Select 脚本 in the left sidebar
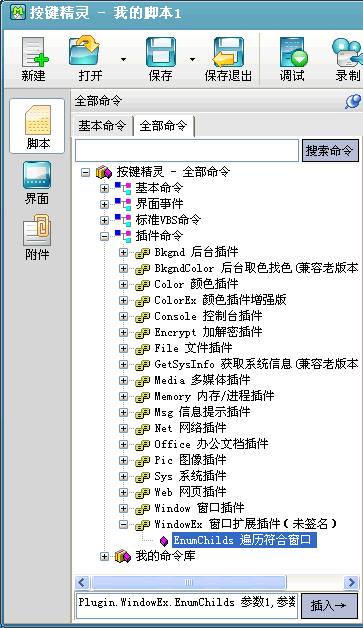Image resolution: width=363 pixels, height=628 pixels. tap(37, 126)
